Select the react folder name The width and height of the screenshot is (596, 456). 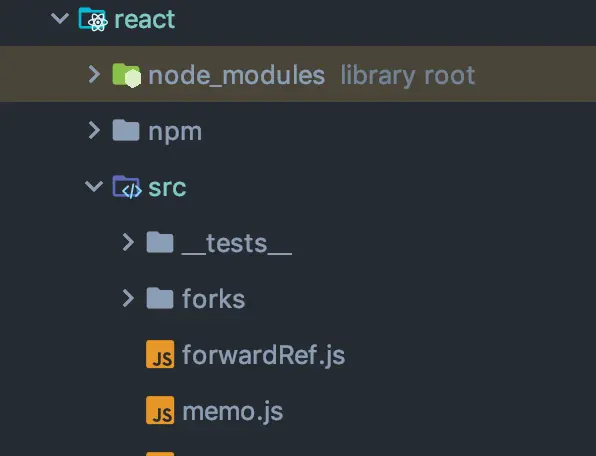tap(144, 20)
